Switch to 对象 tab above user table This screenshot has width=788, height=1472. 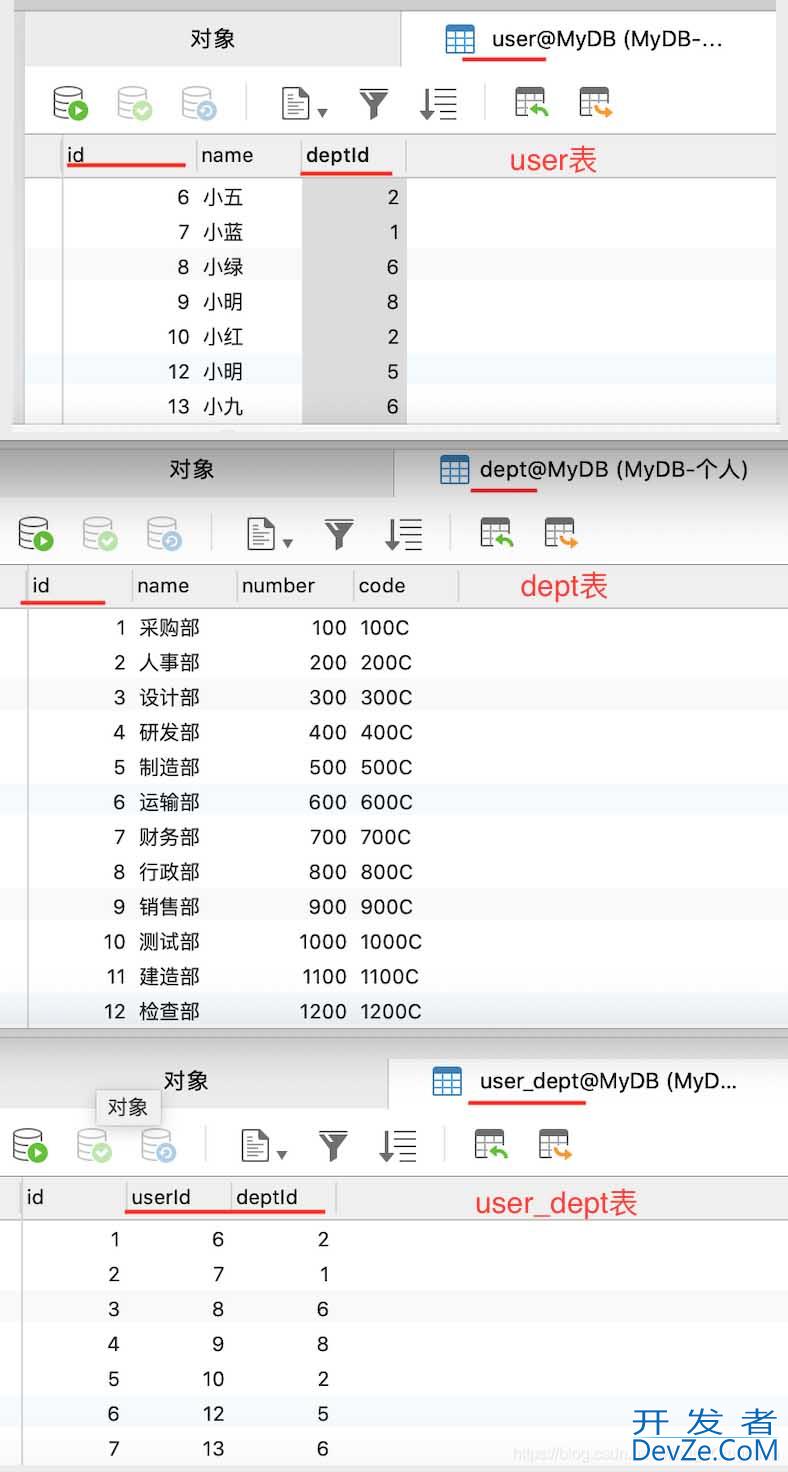point(212,39)
